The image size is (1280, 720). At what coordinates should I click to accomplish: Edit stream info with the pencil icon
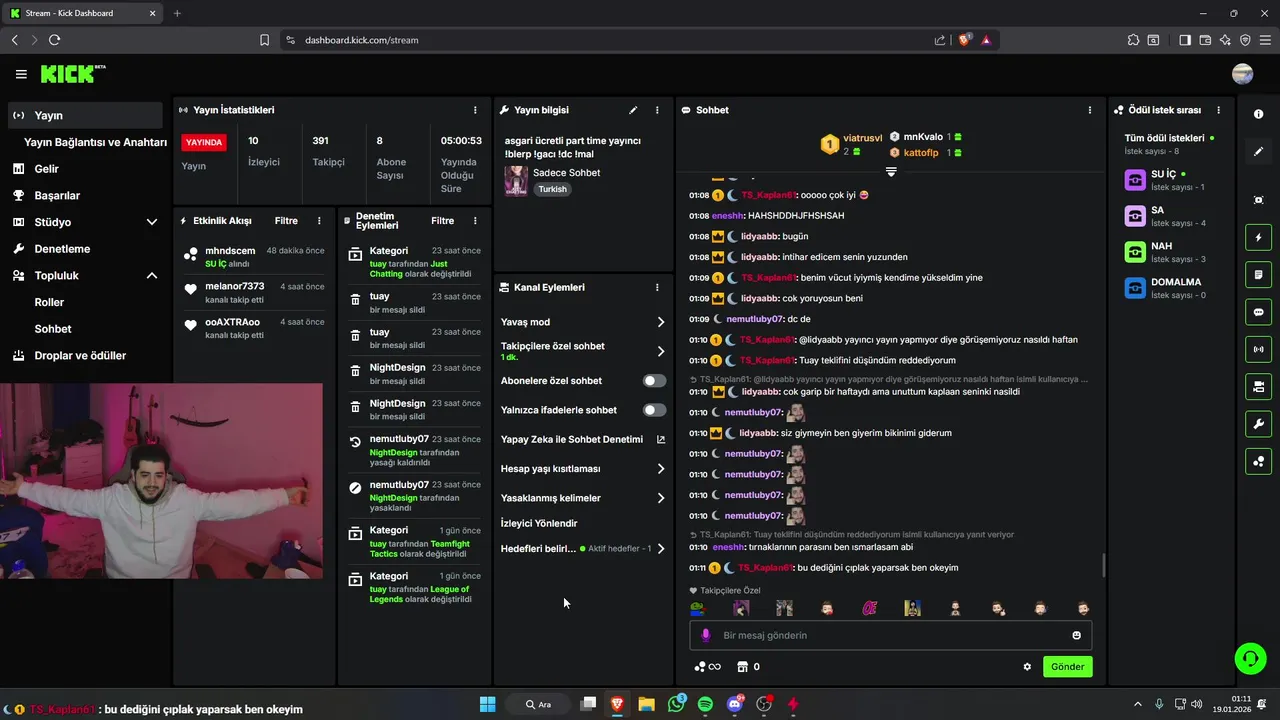click(x=633, y=110)
